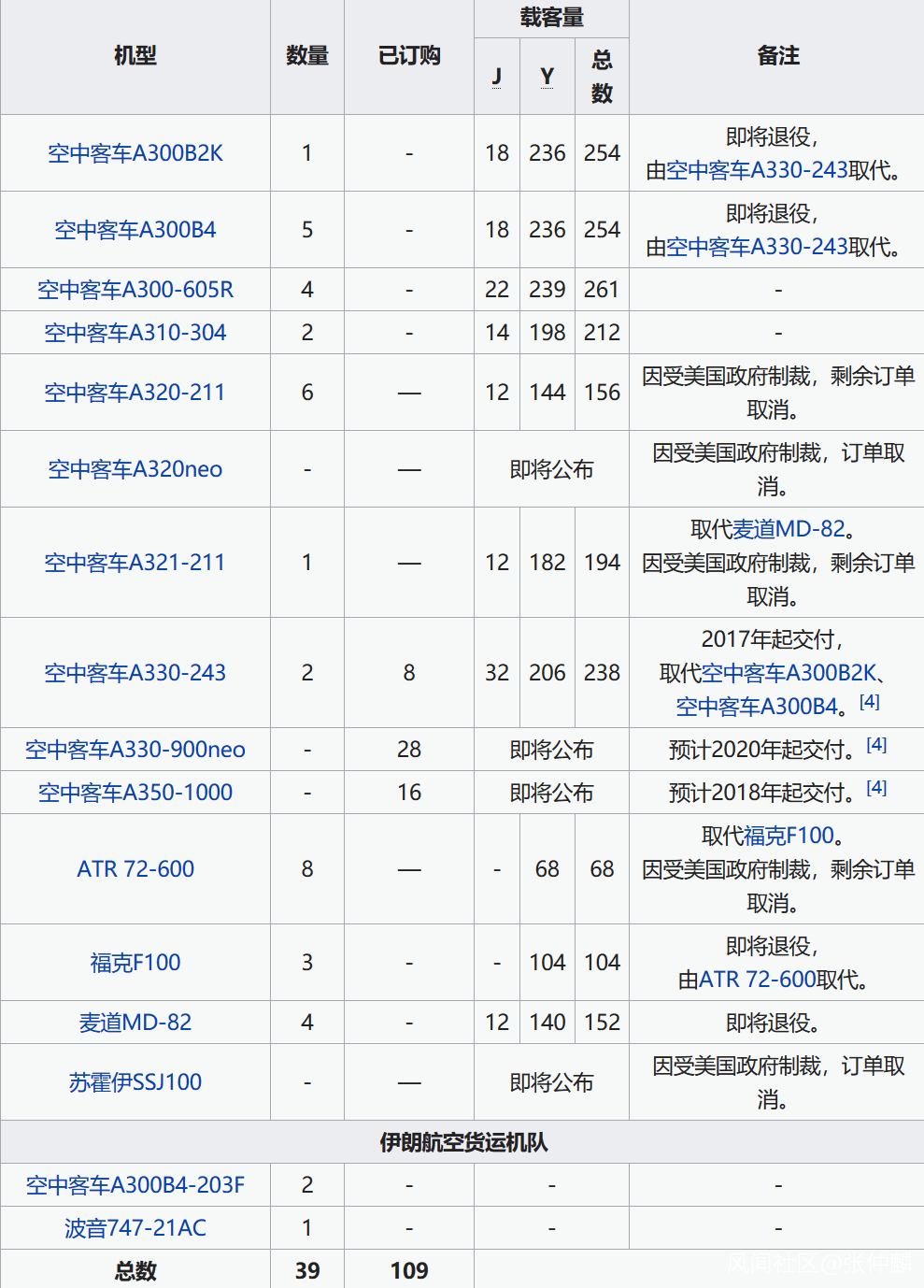Visit the 空中客车A320-211 page link

coord(135,393)
